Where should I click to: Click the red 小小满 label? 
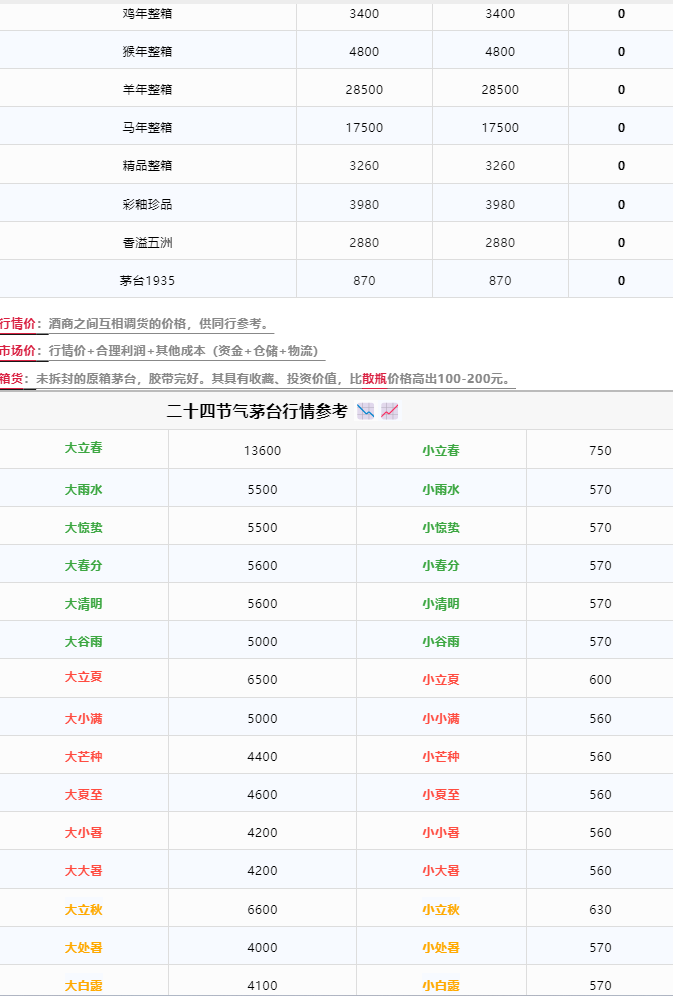click(x=441, y=719)
